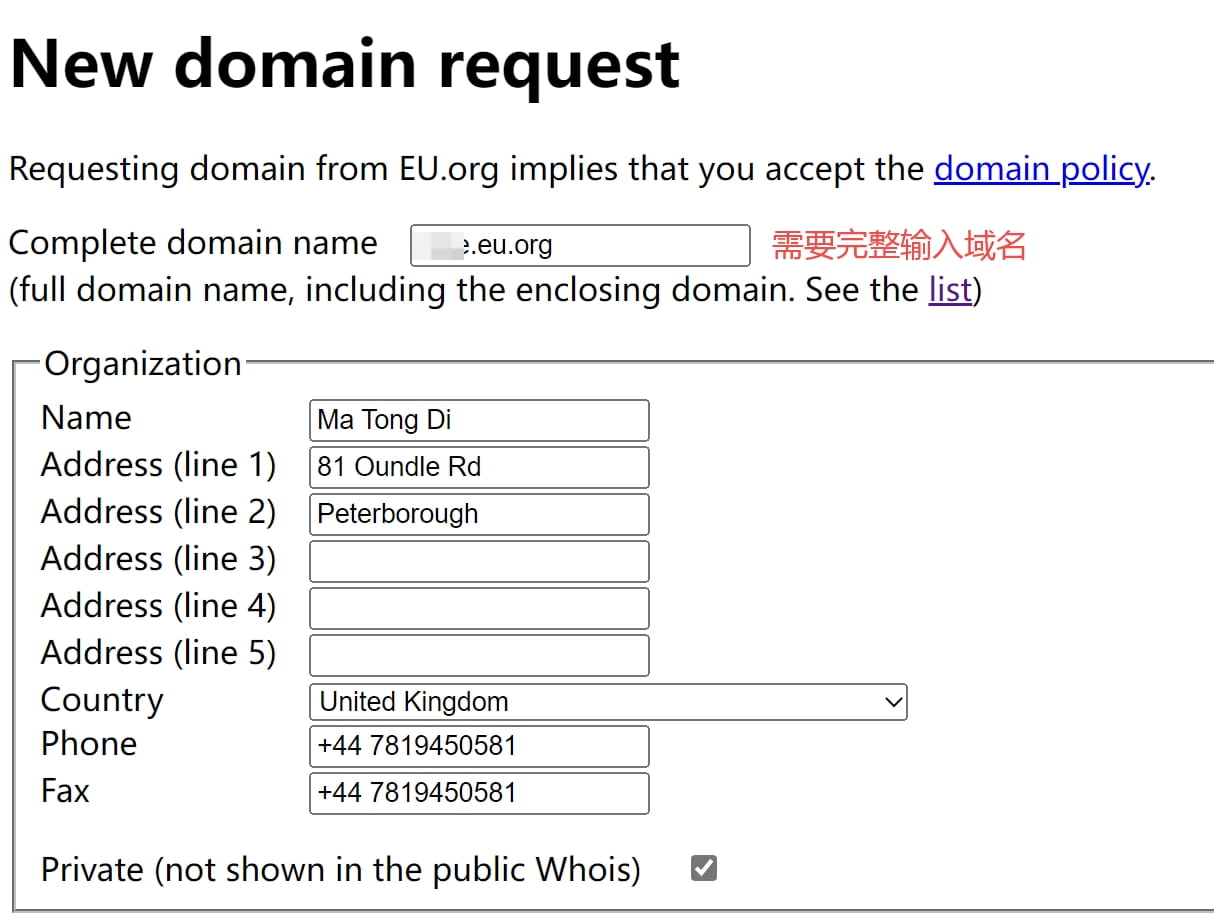Viewport: 1214px width, 924px height.
Task: Open the Country dropdown
Action: (607, 702)
